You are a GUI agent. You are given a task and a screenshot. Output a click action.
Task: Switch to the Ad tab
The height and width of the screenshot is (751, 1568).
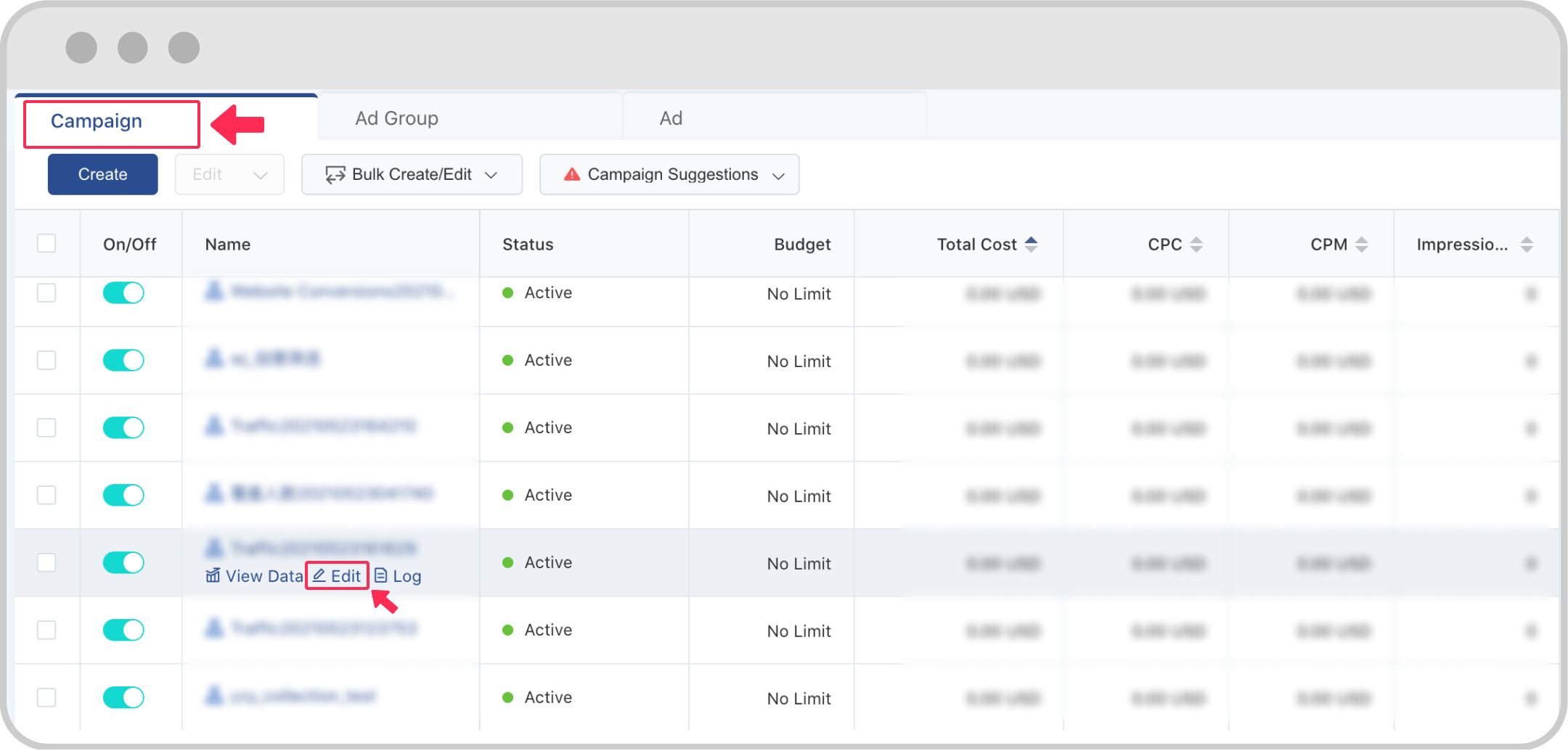[x=671, y=118]
